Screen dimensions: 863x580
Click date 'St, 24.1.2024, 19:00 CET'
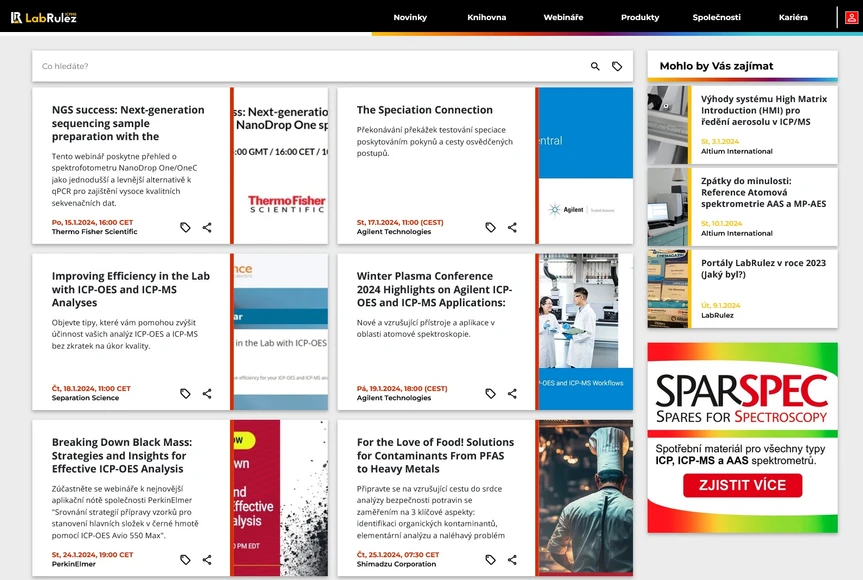(x=92, y=555)
